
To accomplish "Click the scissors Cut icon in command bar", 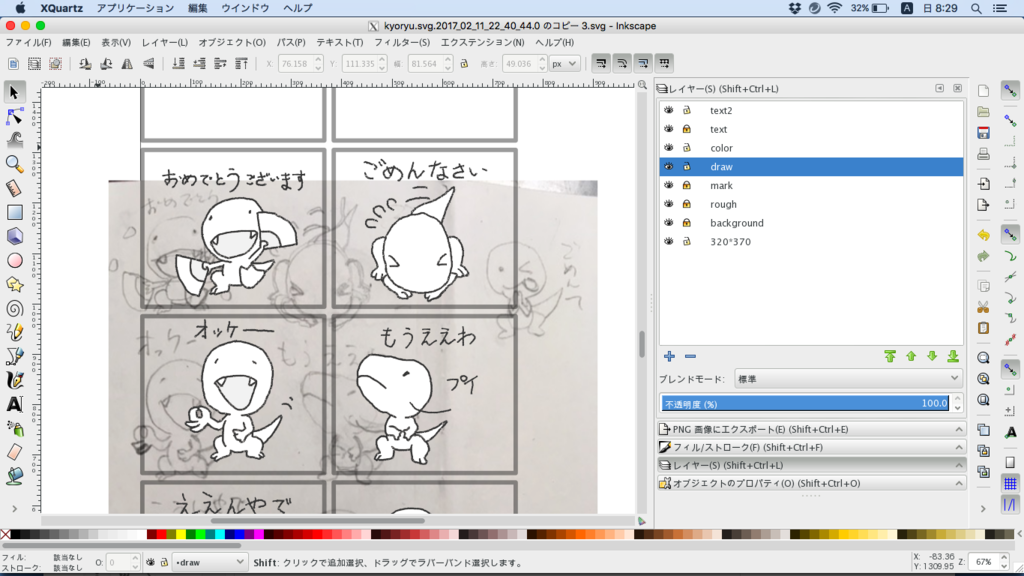I will [x=983, y=307].
